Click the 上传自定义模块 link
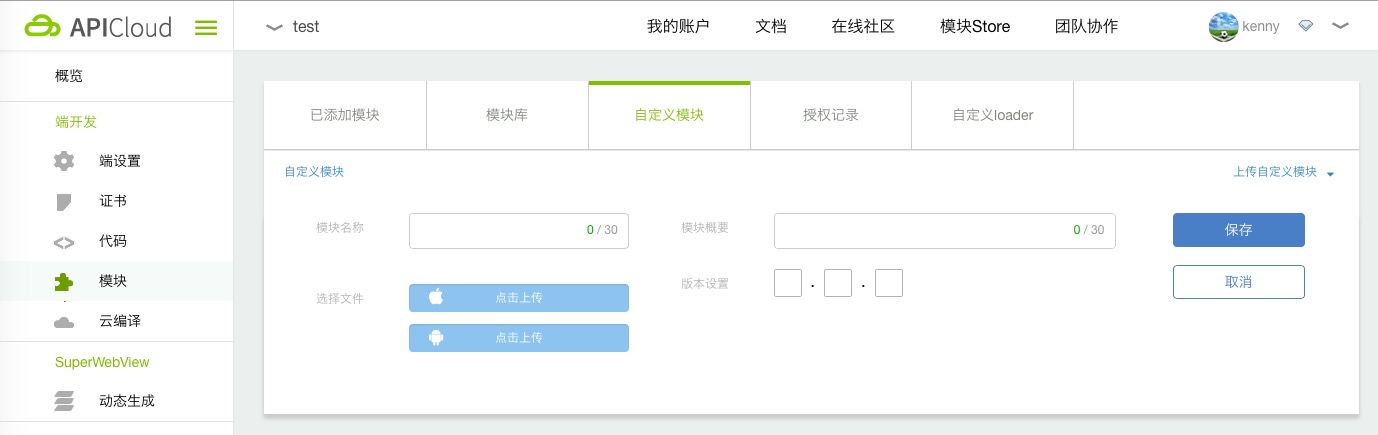 tap(1275, 172)
